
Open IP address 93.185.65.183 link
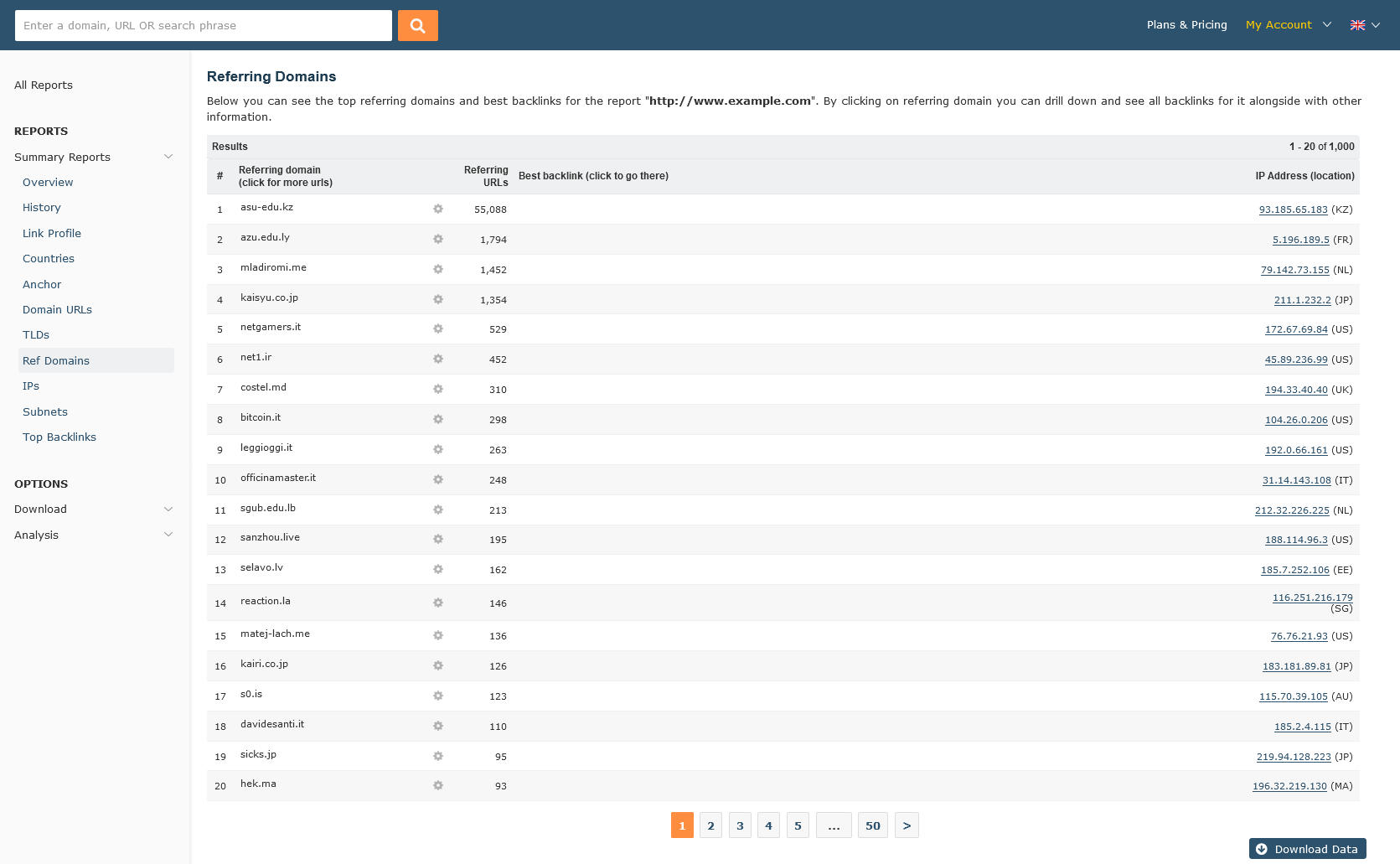coord(1293,210)
